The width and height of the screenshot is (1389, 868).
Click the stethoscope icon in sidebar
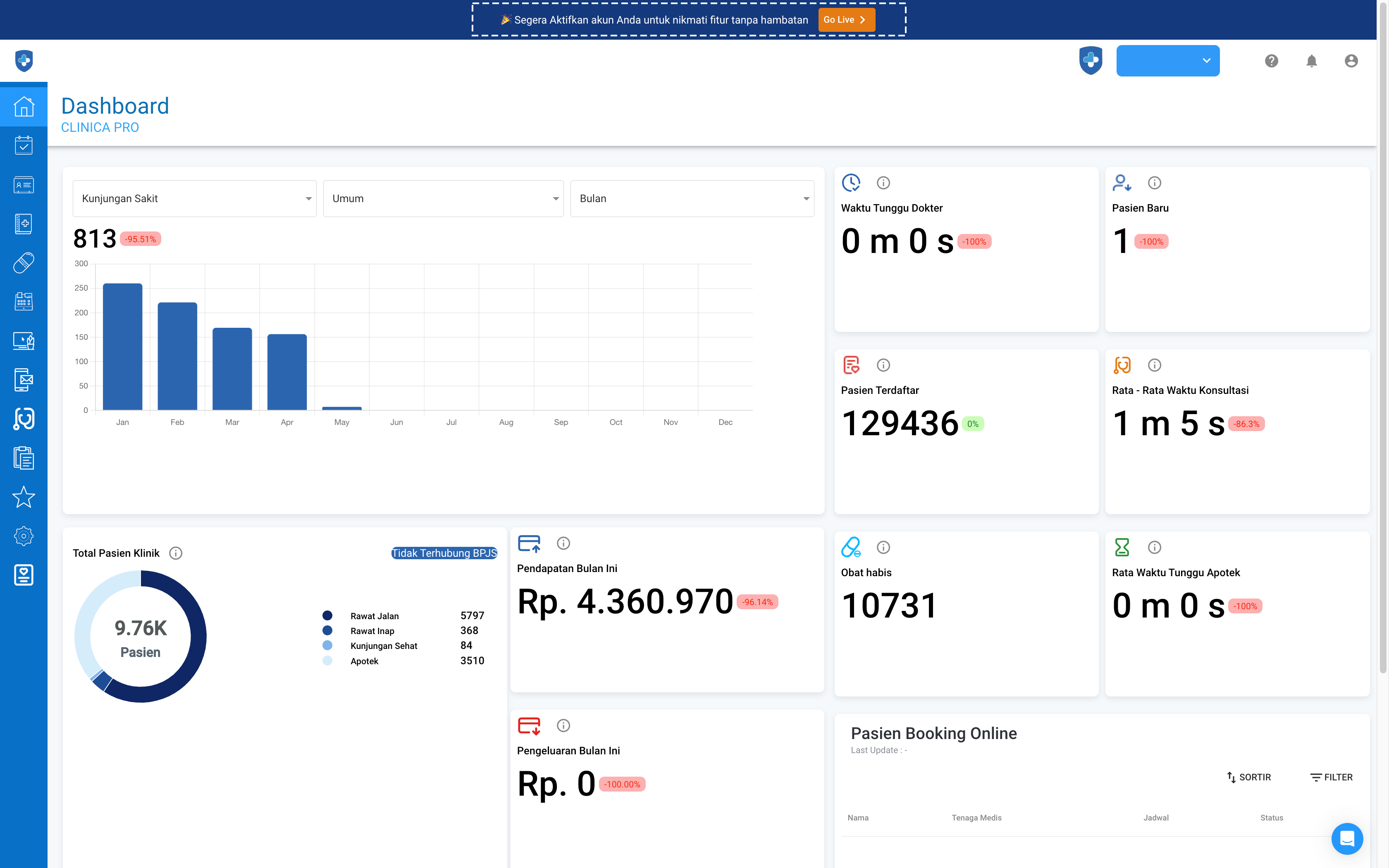pos(24,419)
